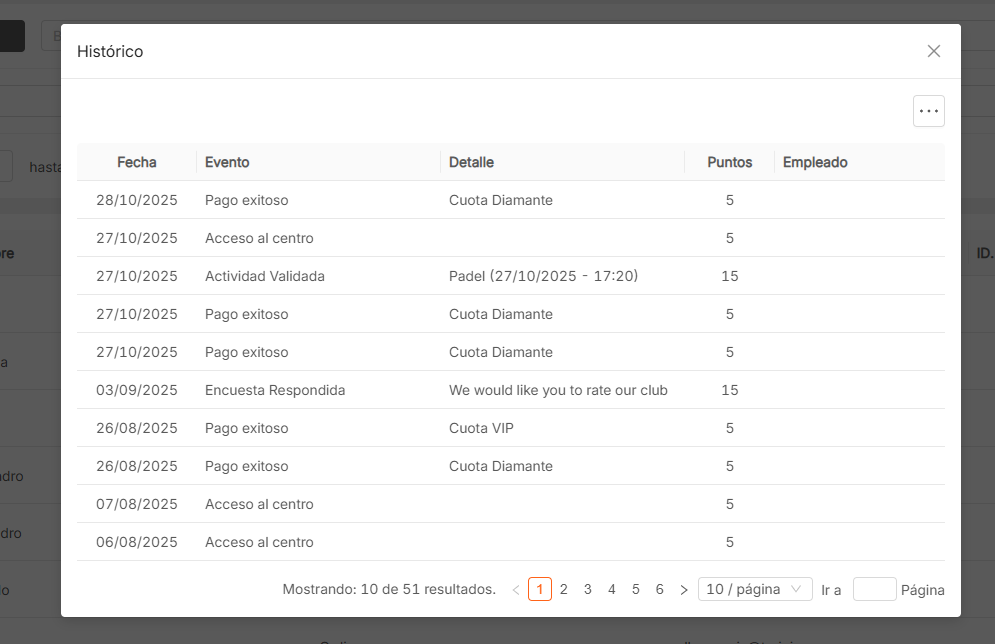The width and height of the screenshot is (995, 644).
Task: Go to next page using right chevron
Action: click(684, 590)
